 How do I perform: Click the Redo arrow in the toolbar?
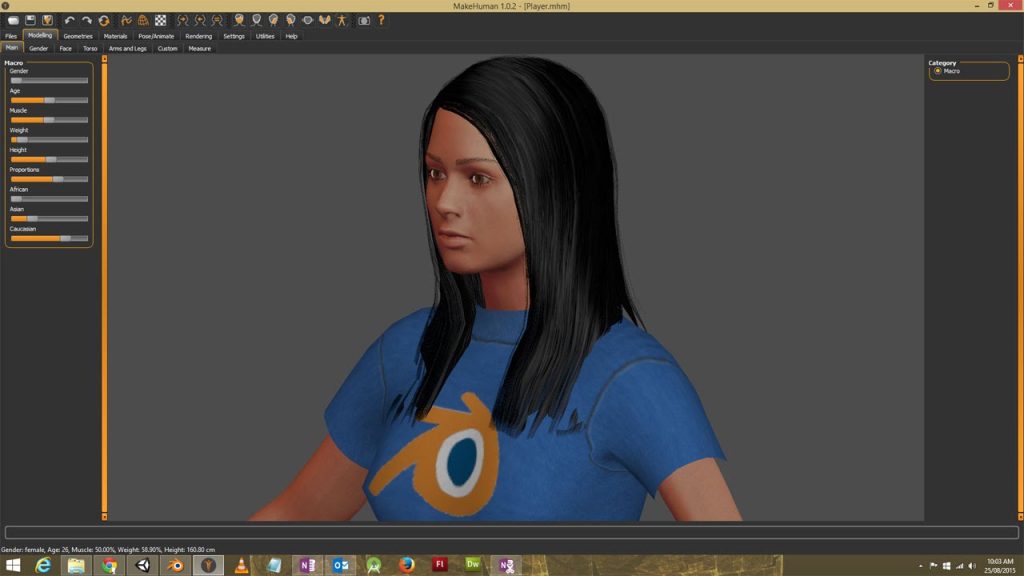[84, 18]
